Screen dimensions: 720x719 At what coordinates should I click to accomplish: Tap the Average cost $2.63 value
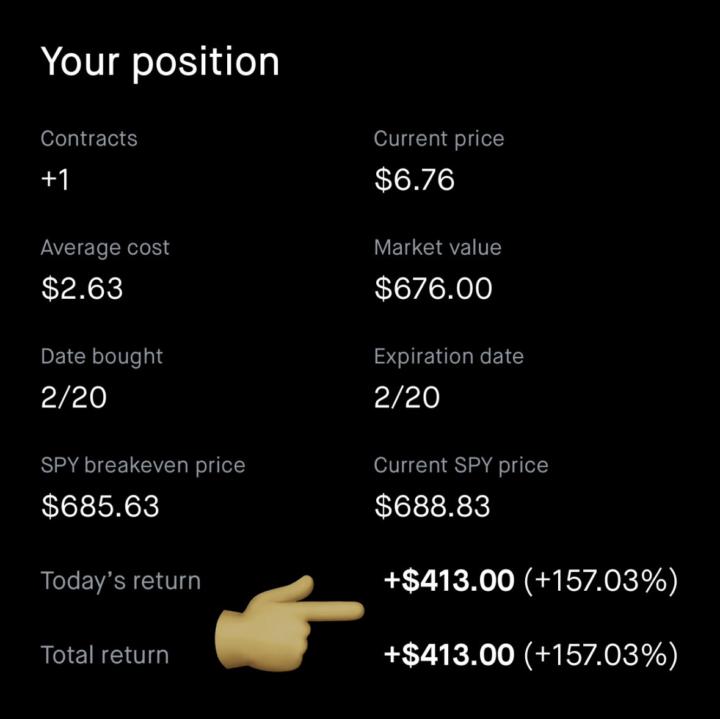coord(82,289)
